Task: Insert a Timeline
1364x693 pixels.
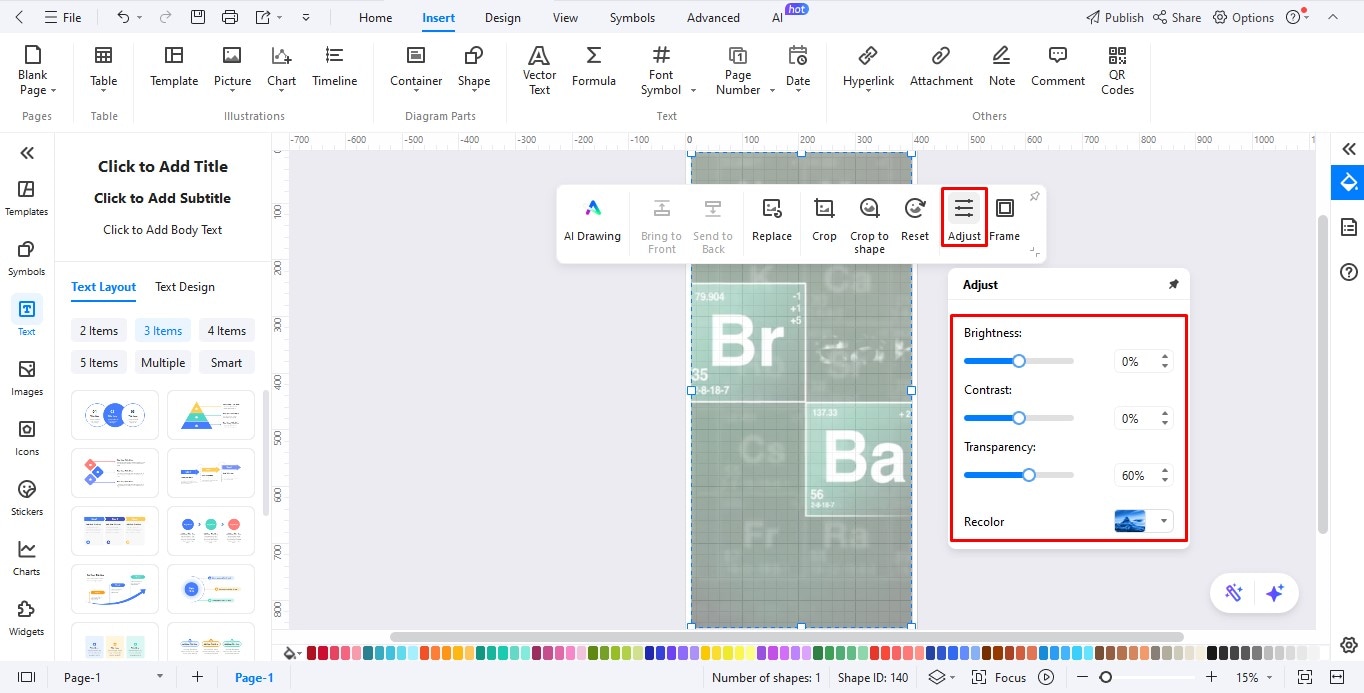Action: [x=335, y=66]
